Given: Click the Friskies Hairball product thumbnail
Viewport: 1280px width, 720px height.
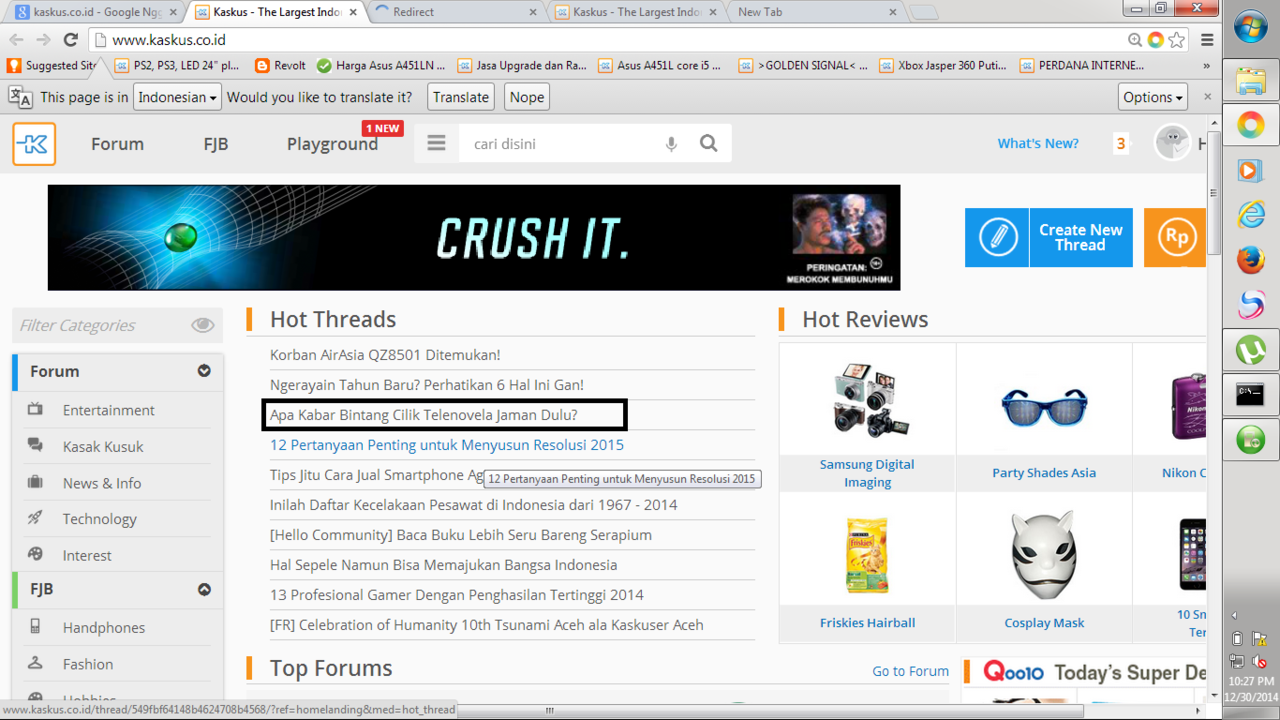Looking at the screenshot, I should click(867, 555).
